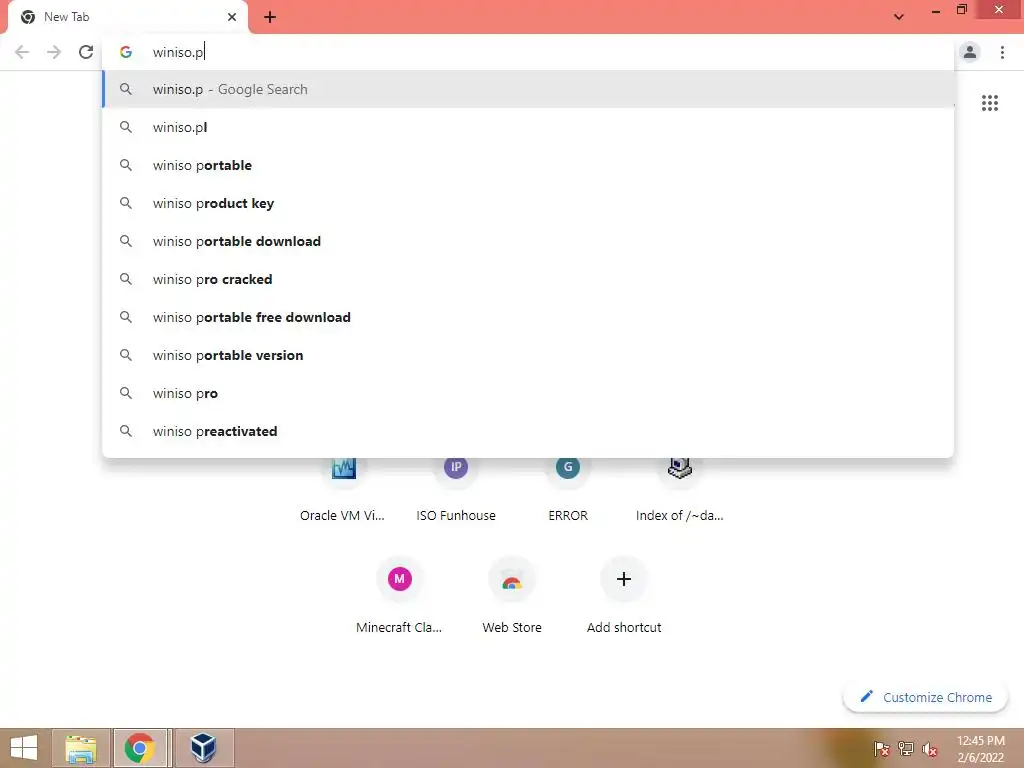Click the Customize Chrome button
1024x768 pixels.
coord(925,697)
